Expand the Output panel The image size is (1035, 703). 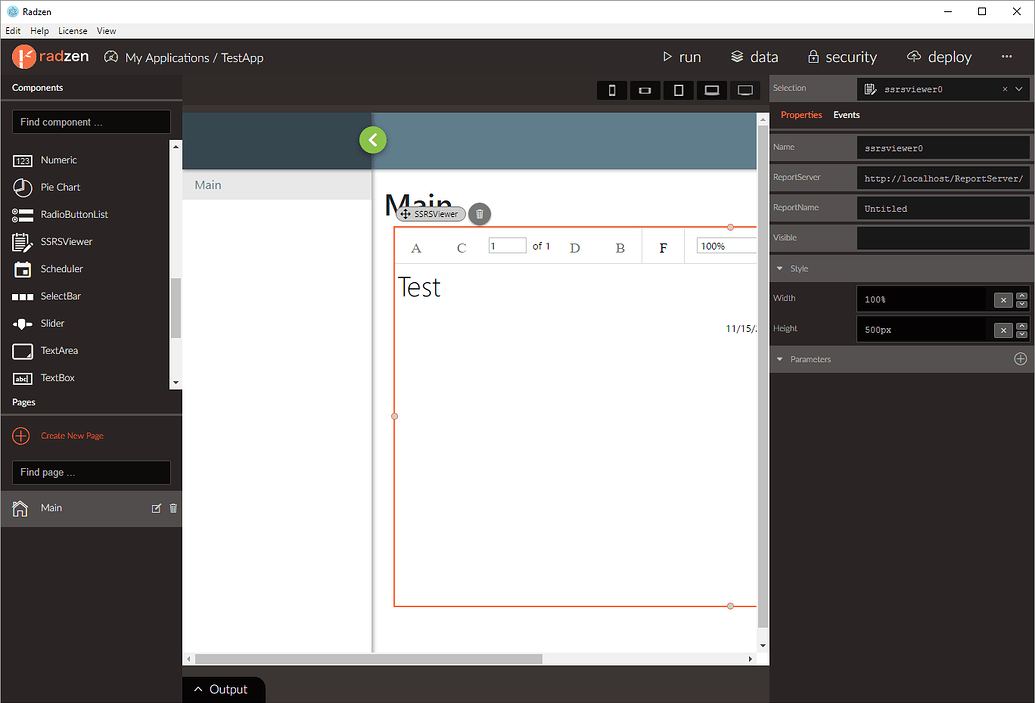[220, 689]
